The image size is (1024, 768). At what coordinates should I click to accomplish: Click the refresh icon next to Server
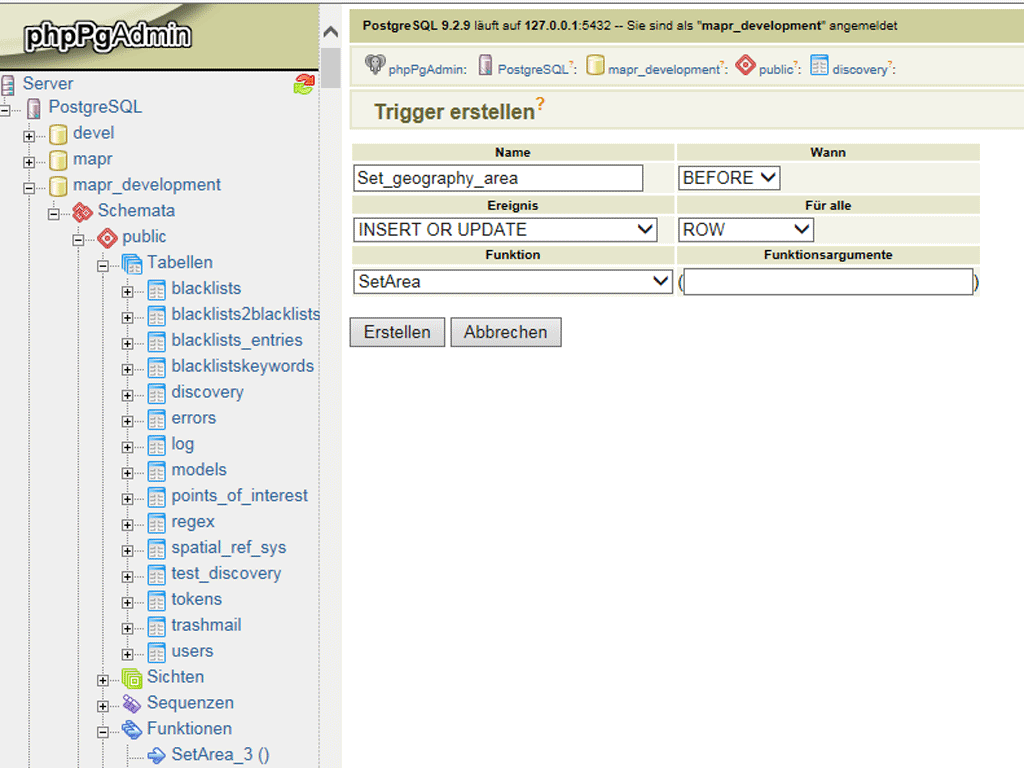[x=304, y=85]
